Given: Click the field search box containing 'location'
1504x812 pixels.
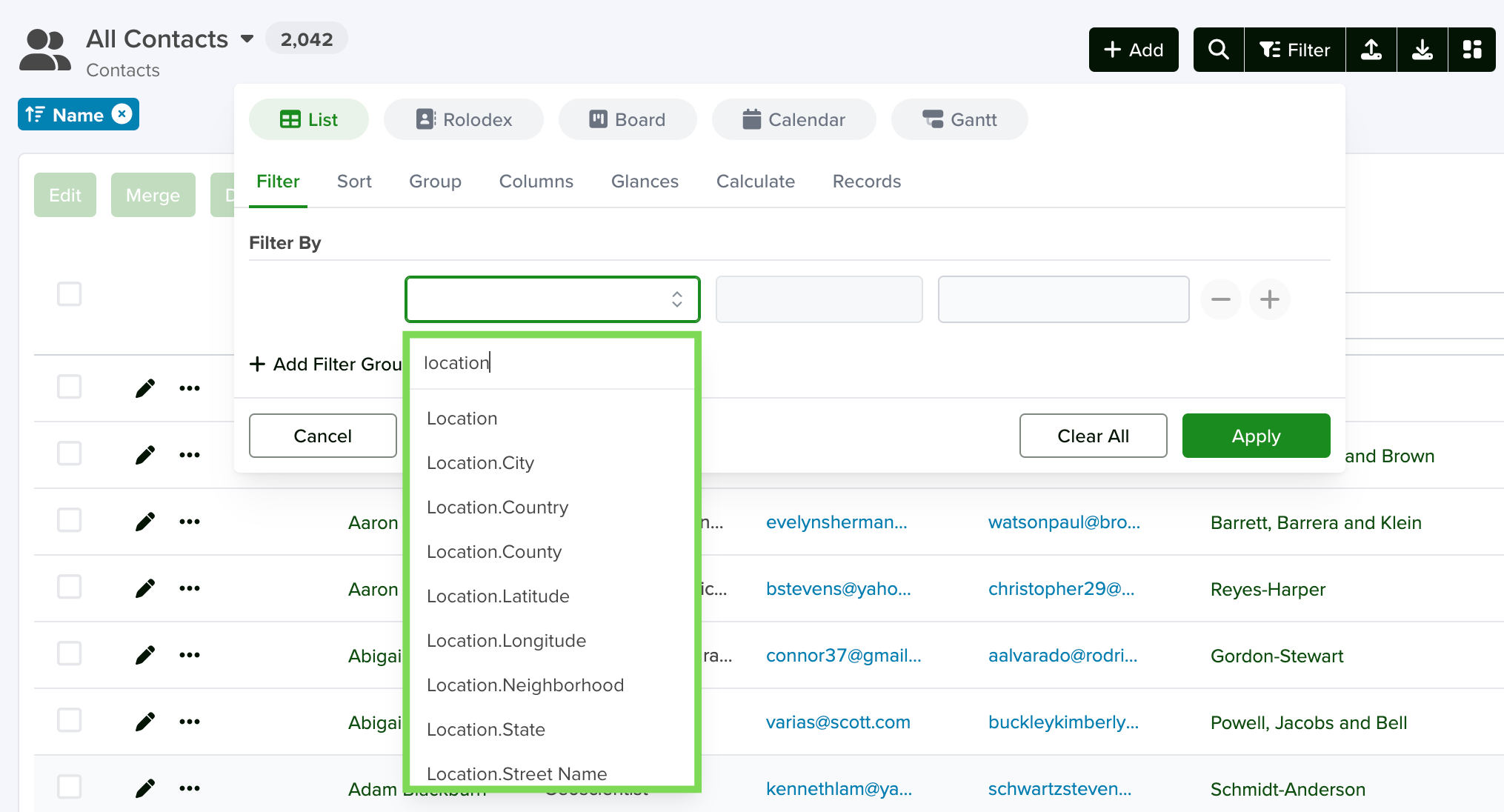Looking at the screenshot, I should click(x=552, y=363).
